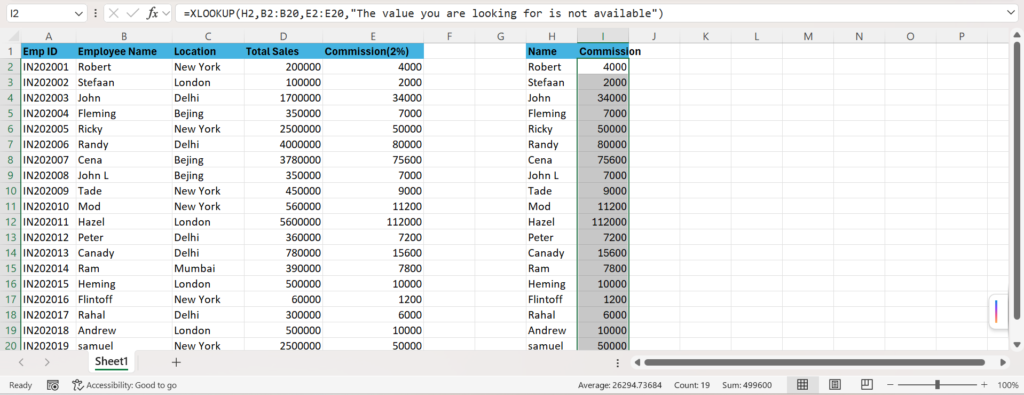Click the horizontal scrollbar left arrow
Screen dimensions: 1024x395
pos(637,362)
